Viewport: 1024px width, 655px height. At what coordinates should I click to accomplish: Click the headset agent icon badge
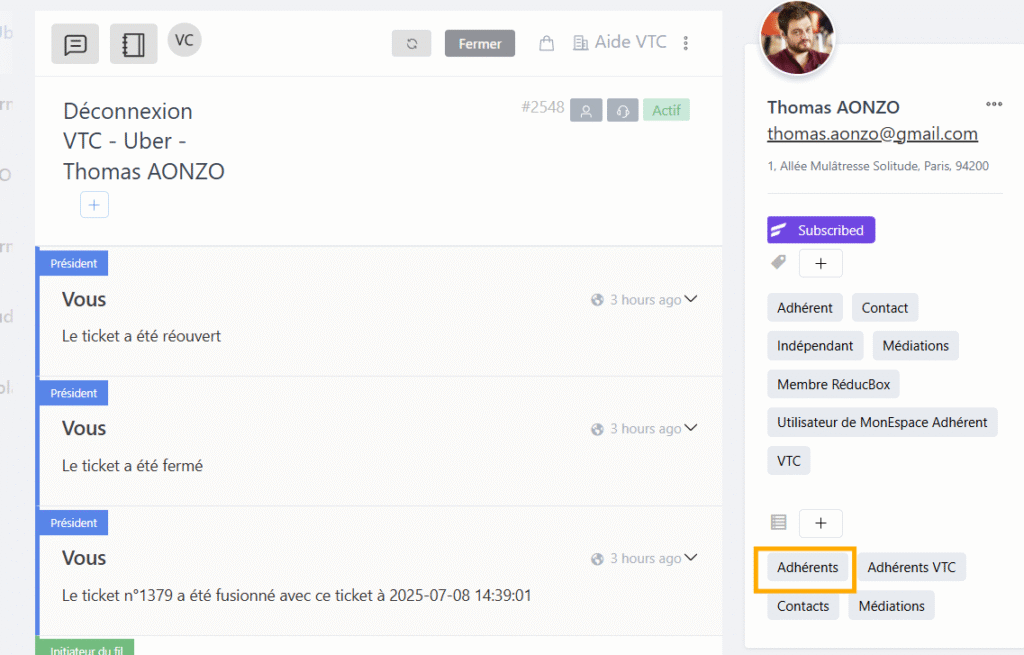pos(622,110)
